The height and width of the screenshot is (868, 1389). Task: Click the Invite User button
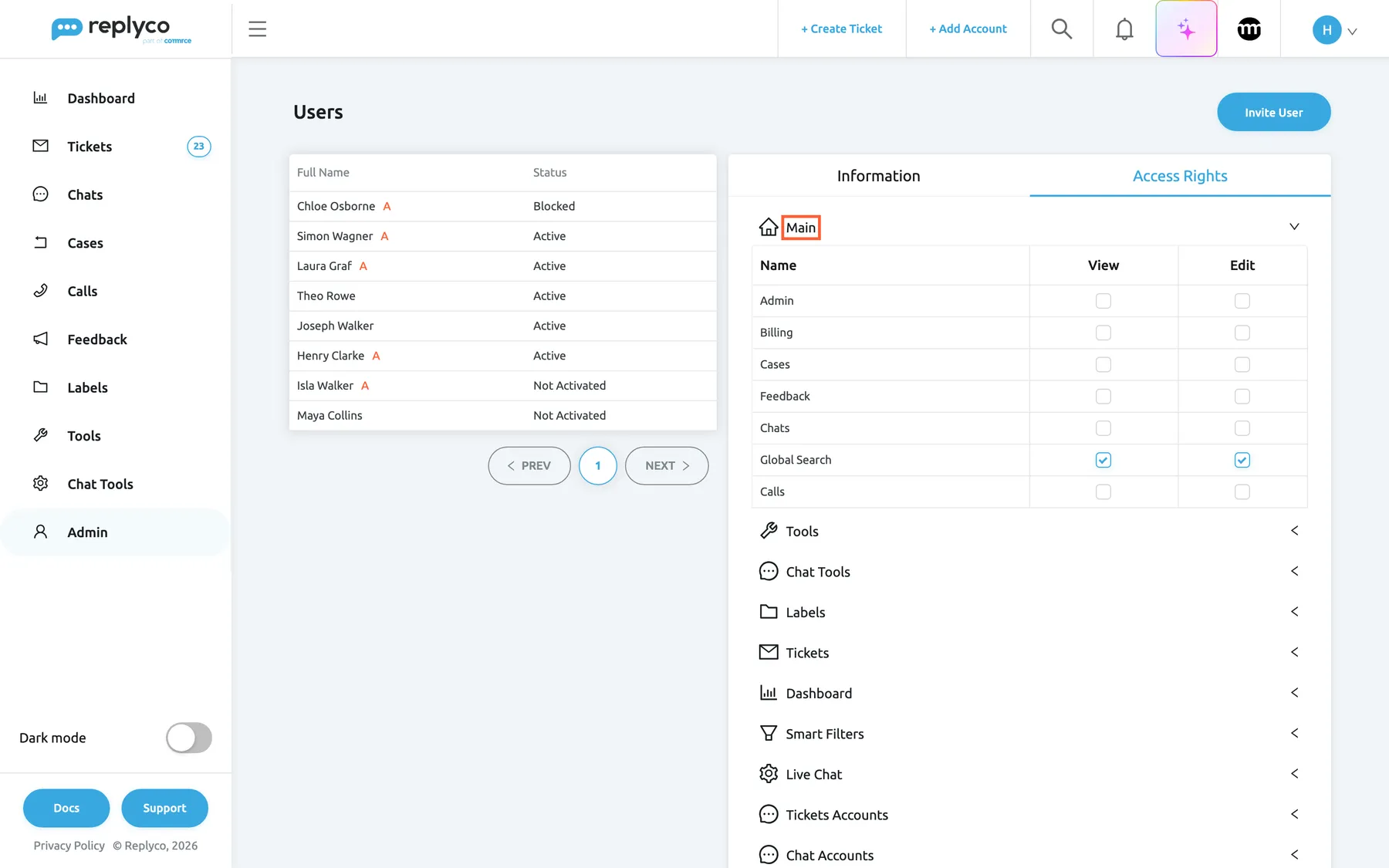(1273, 112)
